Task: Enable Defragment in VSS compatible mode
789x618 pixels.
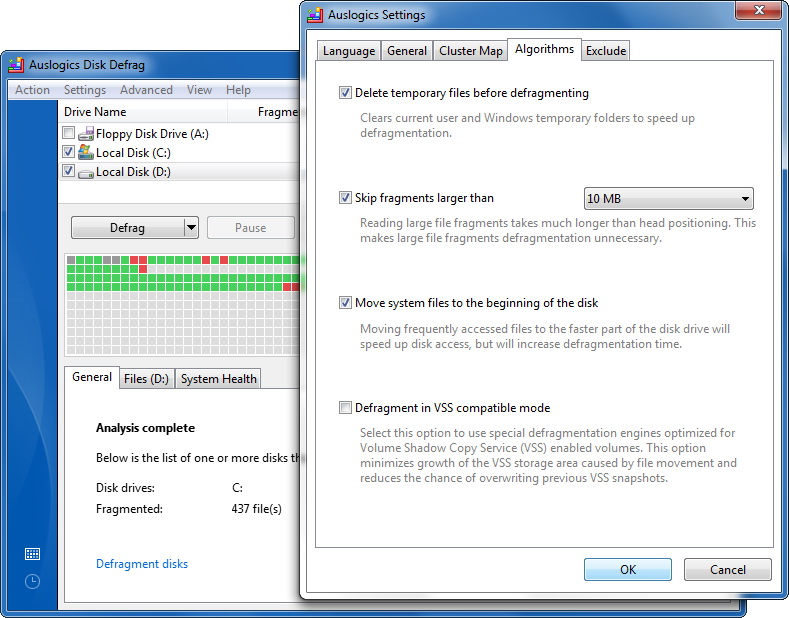Action: (x=345, y=408)
